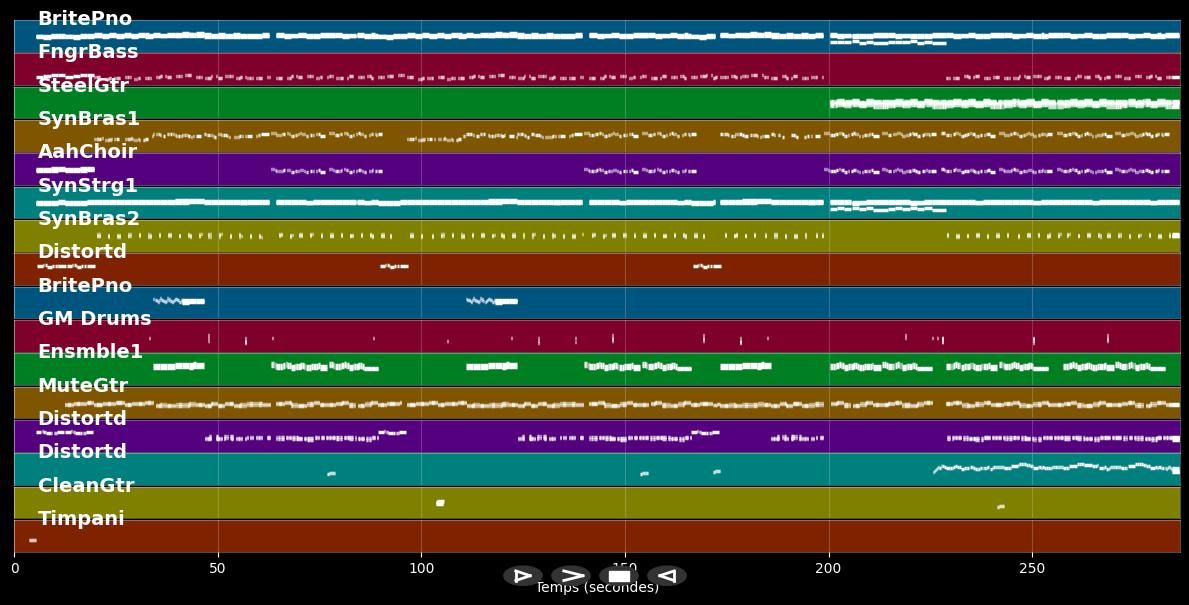This screenshot has width=1189, height=605.
Task: Select the SteelGtr track label
Action: click(83, 86)
